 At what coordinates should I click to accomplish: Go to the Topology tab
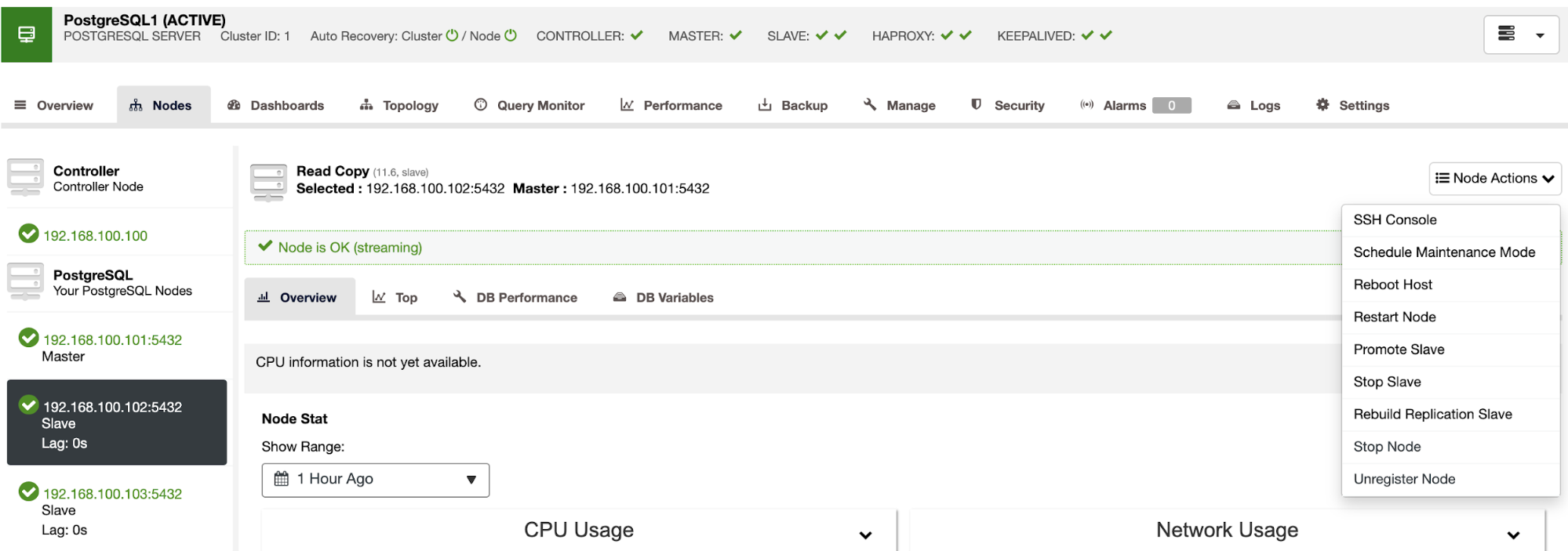pyautogui.click(x=399, y=105)
